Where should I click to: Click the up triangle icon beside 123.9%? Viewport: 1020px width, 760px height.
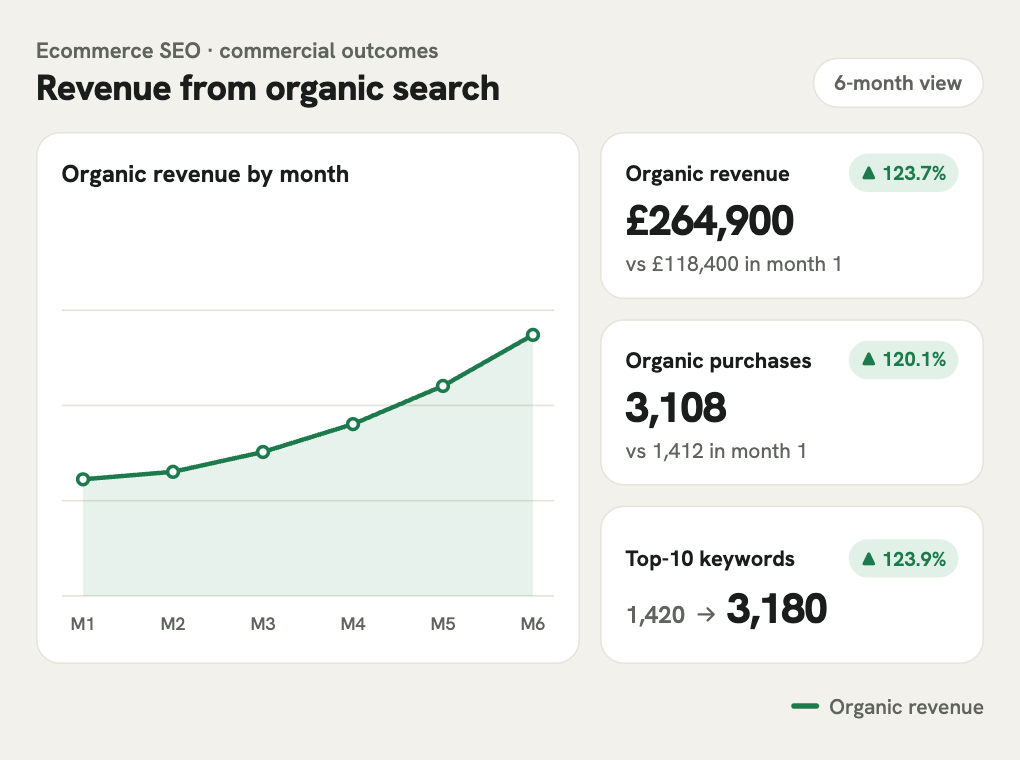(x=868, y=558)
